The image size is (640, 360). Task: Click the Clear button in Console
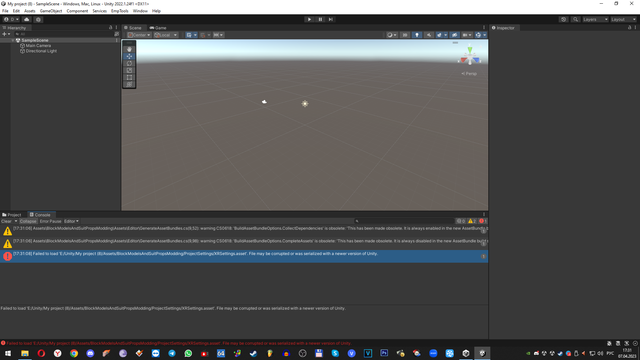pyautogui.click(x=6, y=221)
